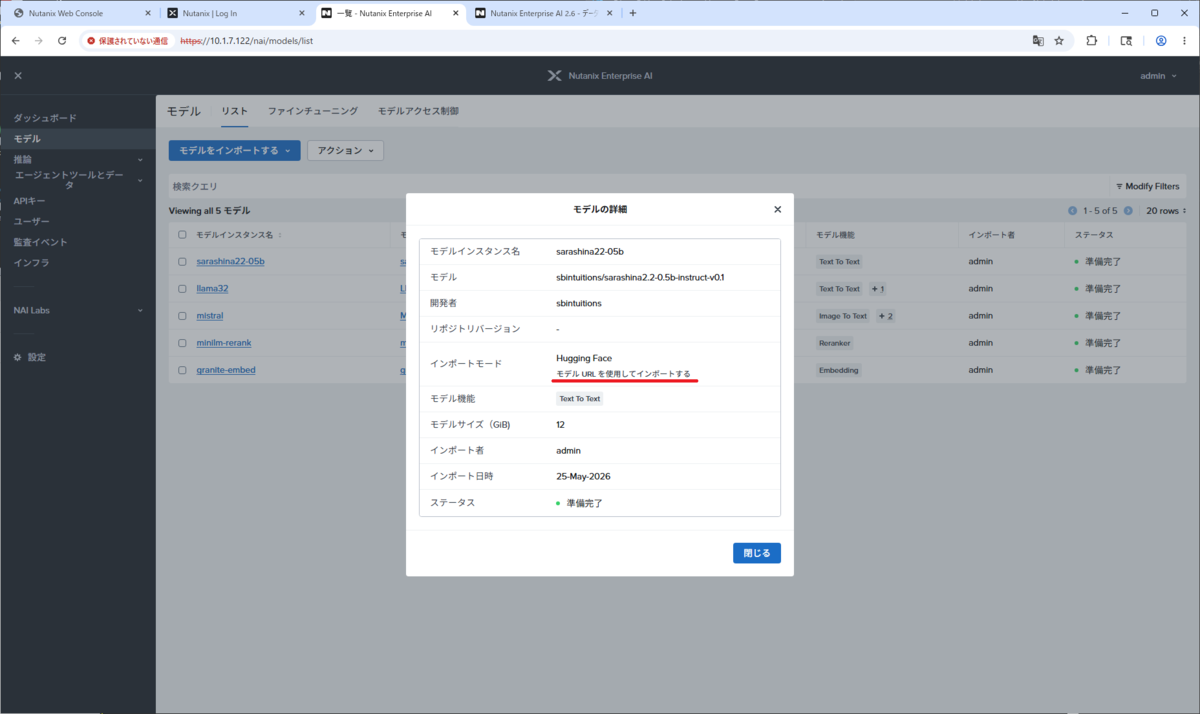Click the translate page icon
The height and width of the screenshot is (714, 1200).
pyautogui.click(x=1038, y=41)
